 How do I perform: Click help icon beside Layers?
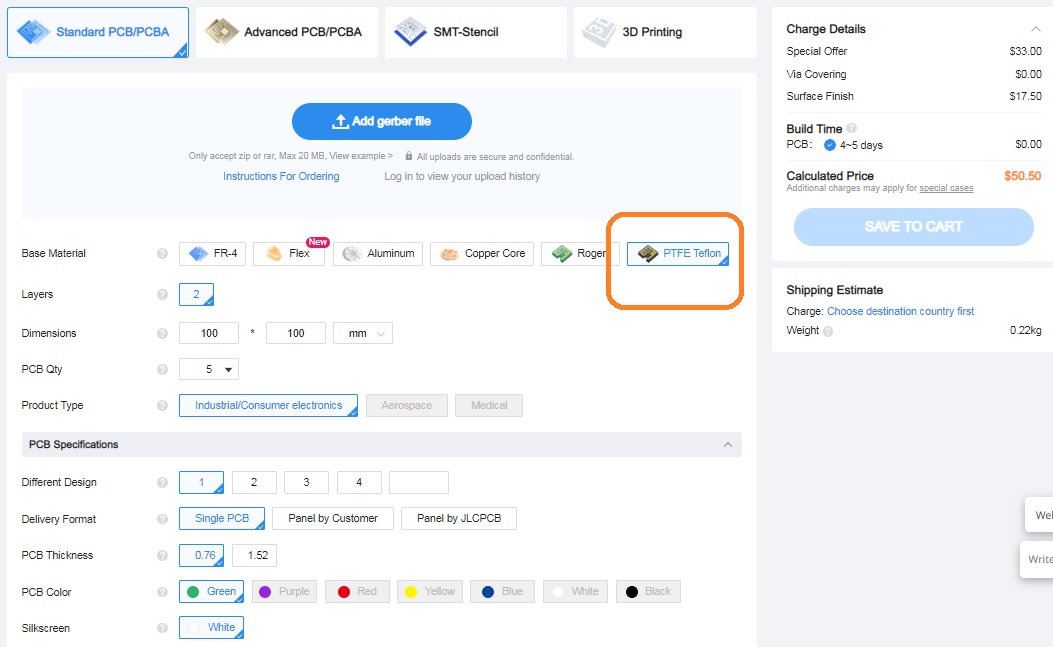click(163, 295)
